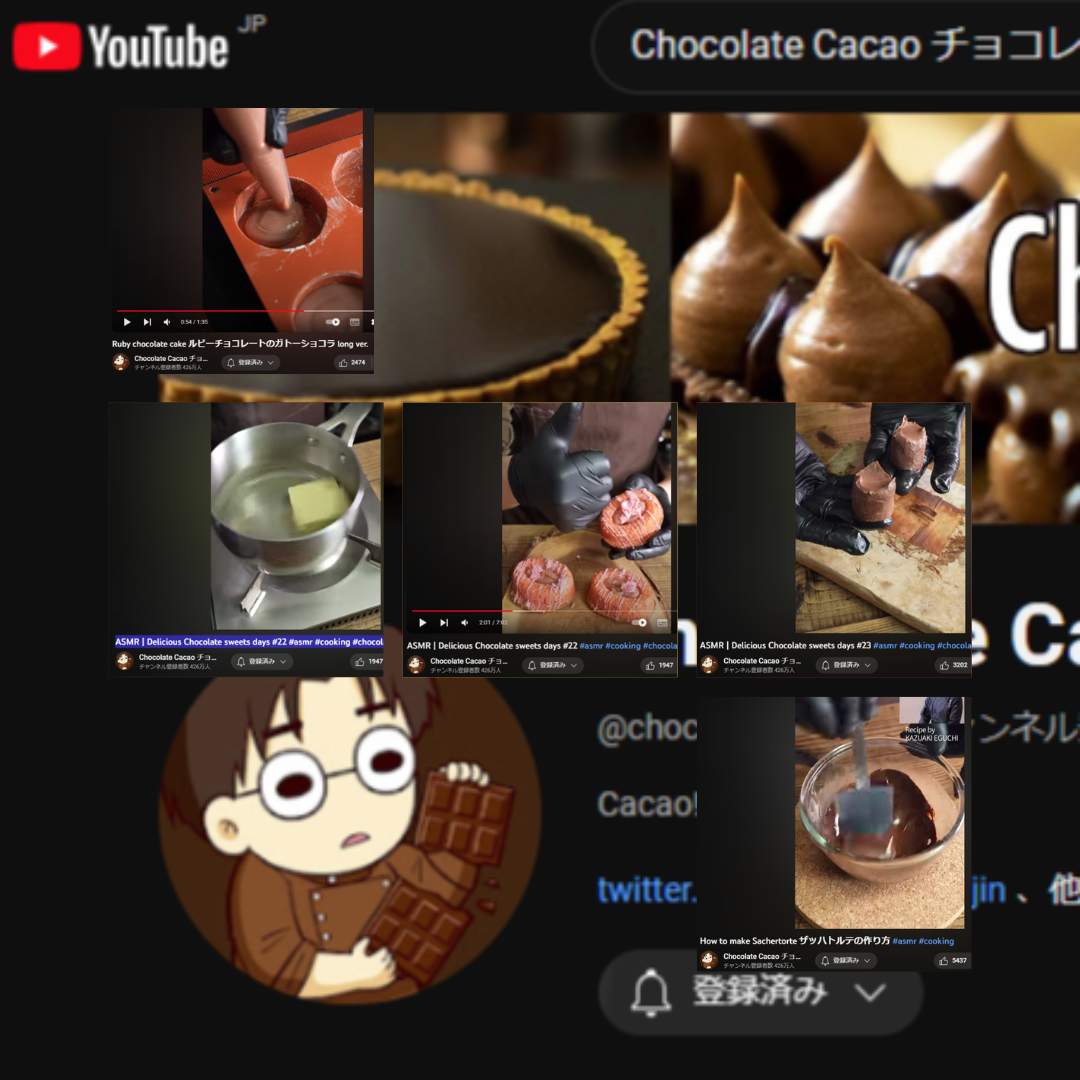Like the sweets days #23 video (3202)
The height and width of the screenshot is (1080, 1080).
point(954,665)
